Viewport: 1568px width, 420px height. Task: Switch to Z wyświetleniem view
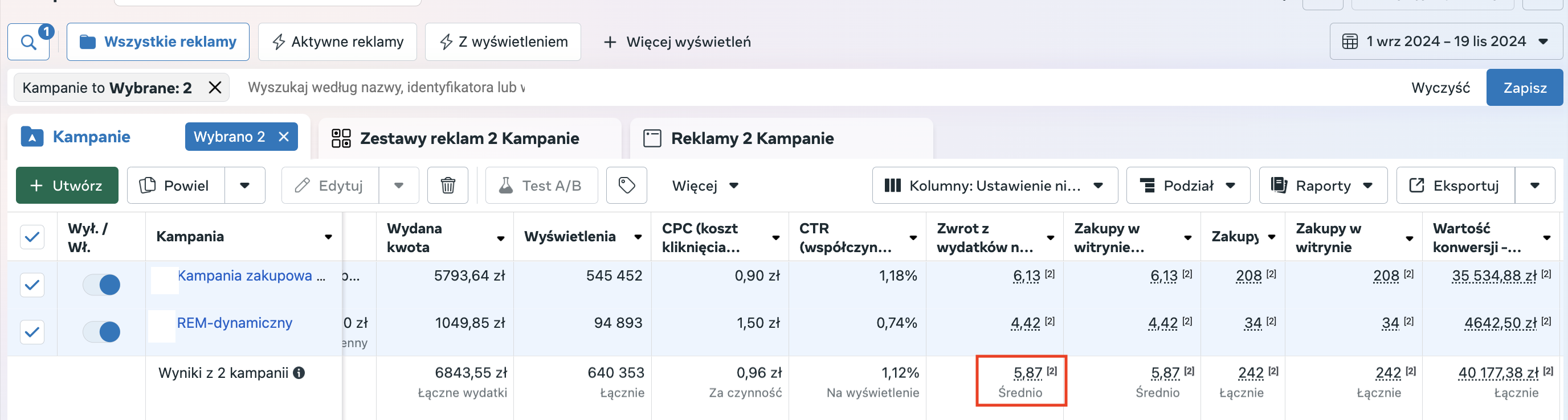(503, 42)
